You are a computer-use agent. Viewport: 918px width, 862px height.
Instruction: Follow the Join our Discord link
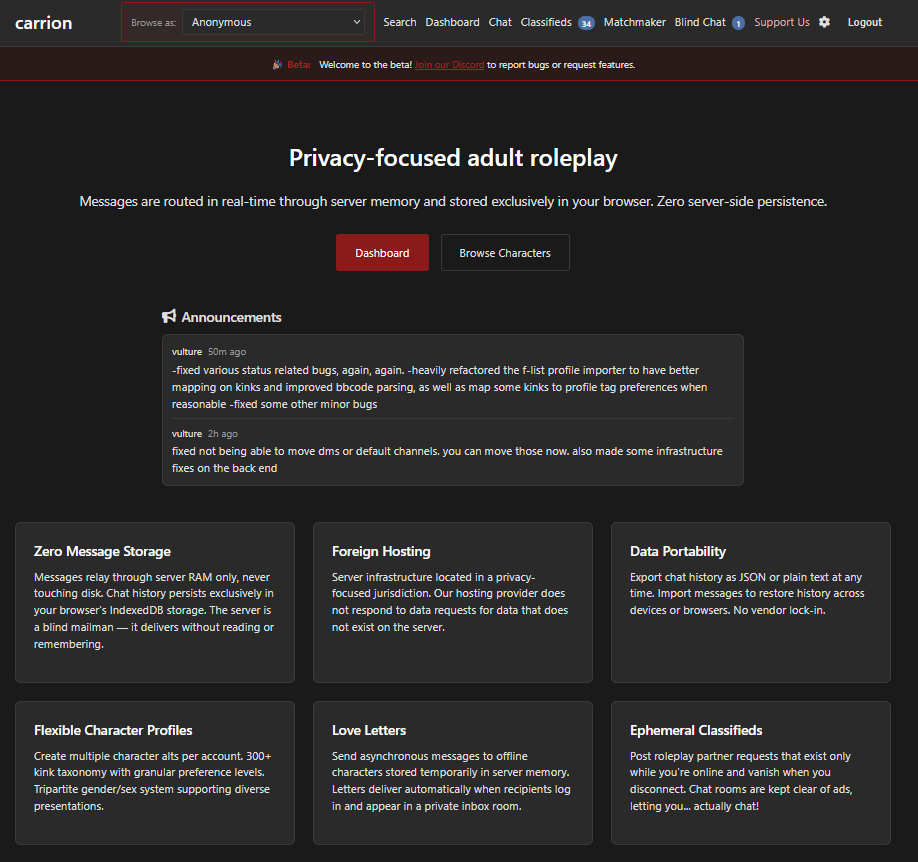click(x=449, y=64)
